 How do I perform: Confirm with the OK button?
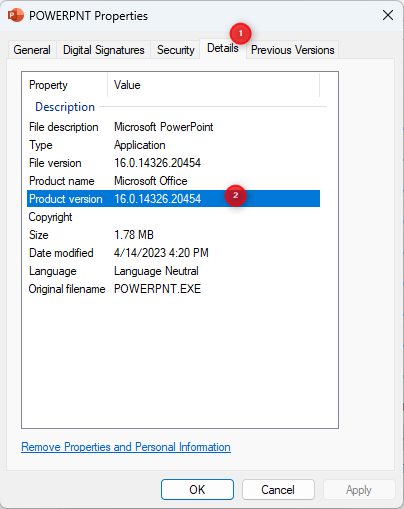[x=197, y=490]
